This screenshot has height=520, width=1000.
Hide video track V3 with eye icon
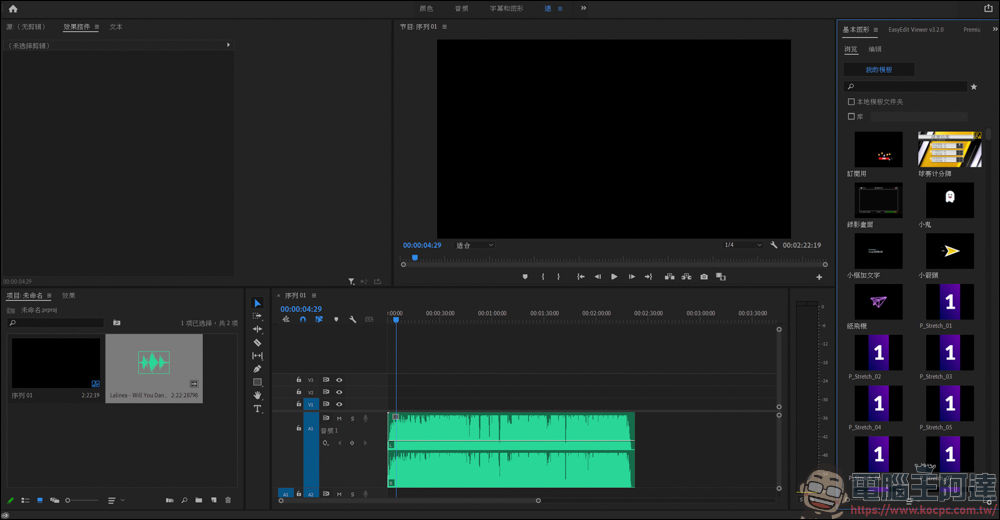pyautogui.click(x=339, y=380)
